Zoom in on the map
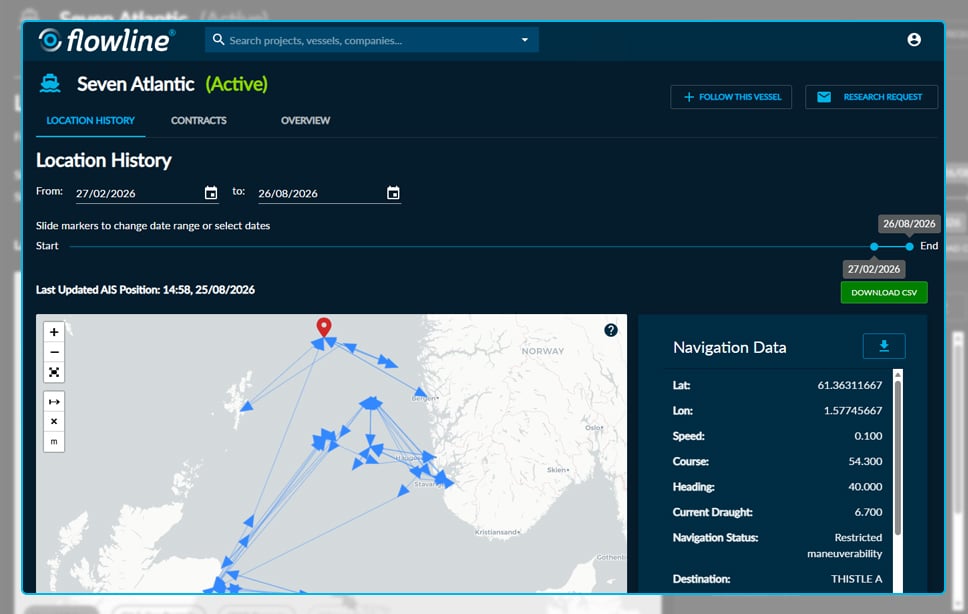968x614 pixels. coord(54,332)
